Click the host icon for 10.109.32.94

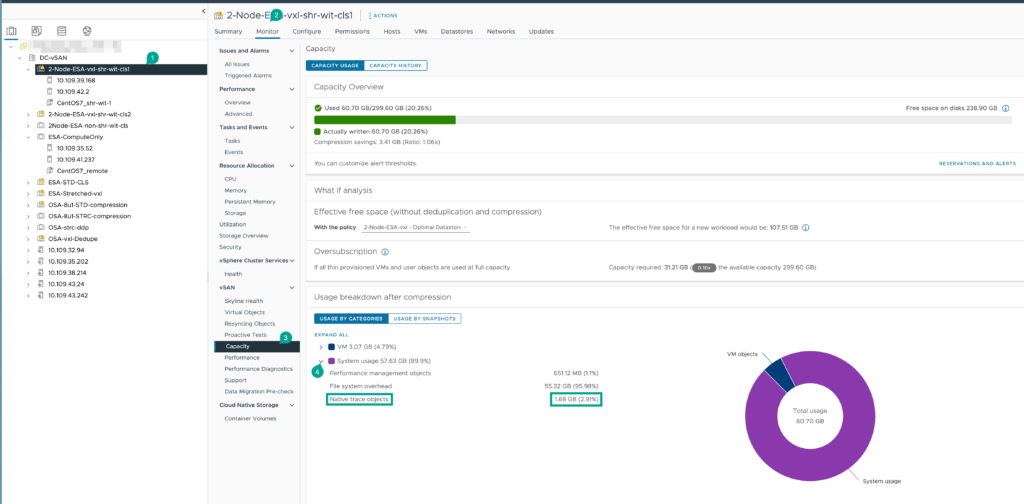(41, 250)
